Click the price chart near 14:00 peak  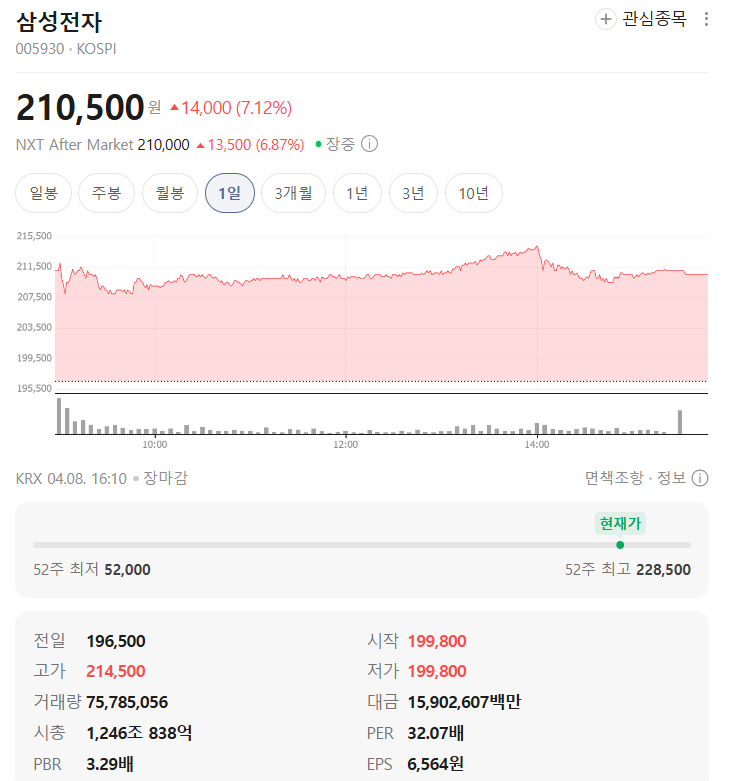point(537,250)
